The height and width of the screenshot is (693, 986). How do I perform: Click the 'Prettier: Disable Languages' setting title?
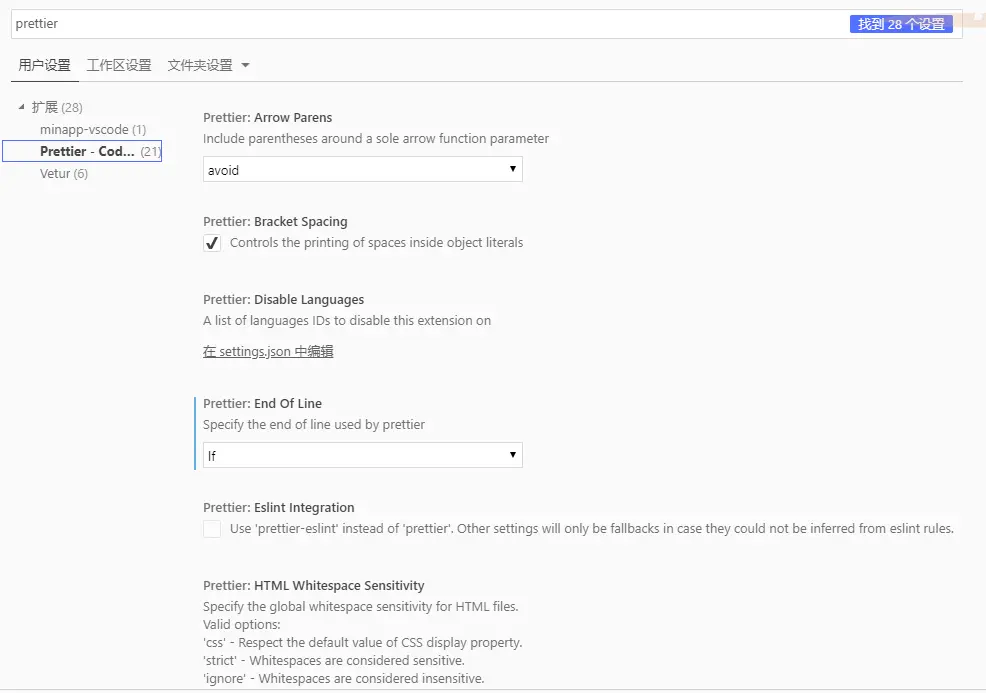[284, 299]
